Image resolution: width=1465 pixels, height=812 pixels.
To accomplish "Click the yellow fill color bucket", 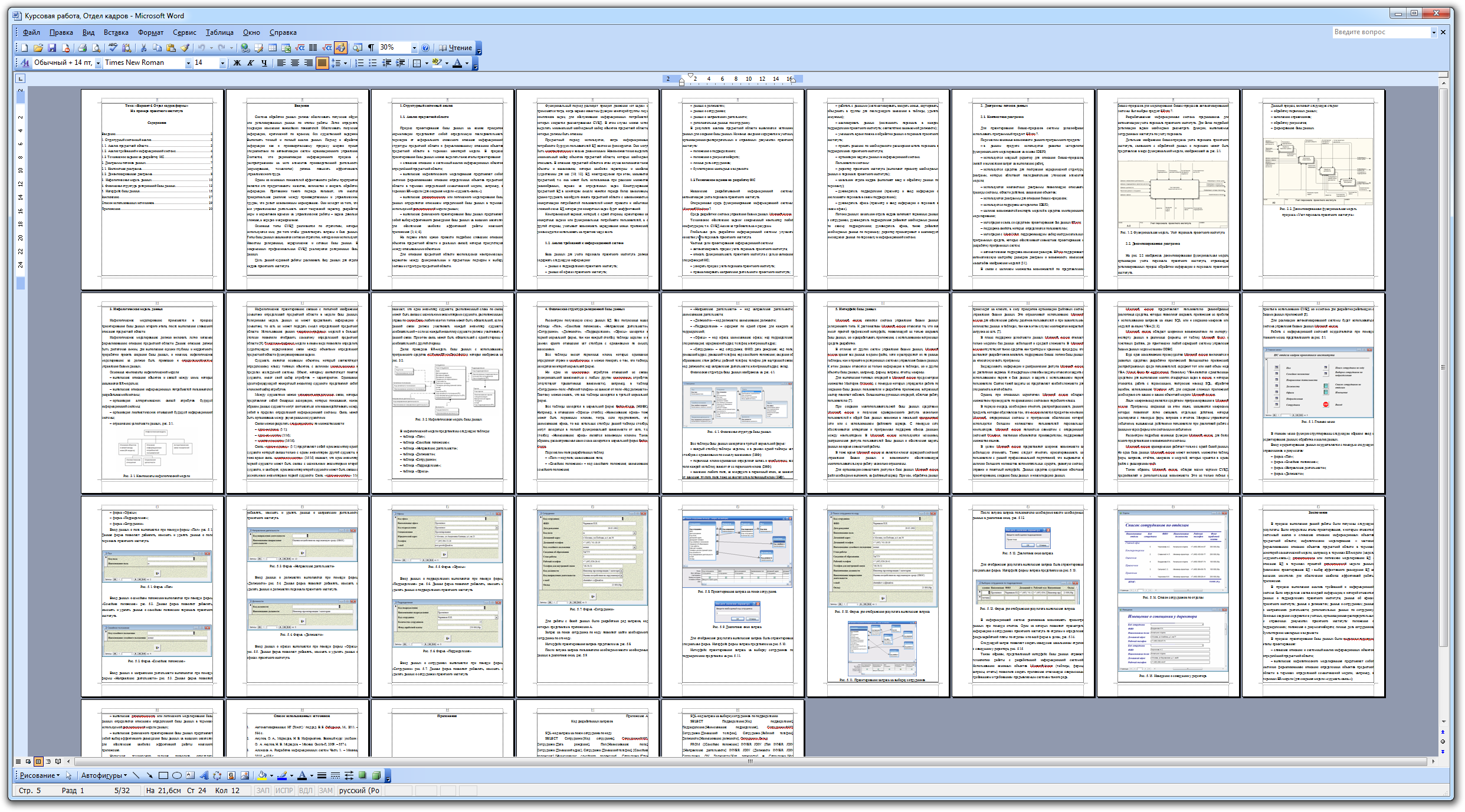I will [x=262, y=776].
